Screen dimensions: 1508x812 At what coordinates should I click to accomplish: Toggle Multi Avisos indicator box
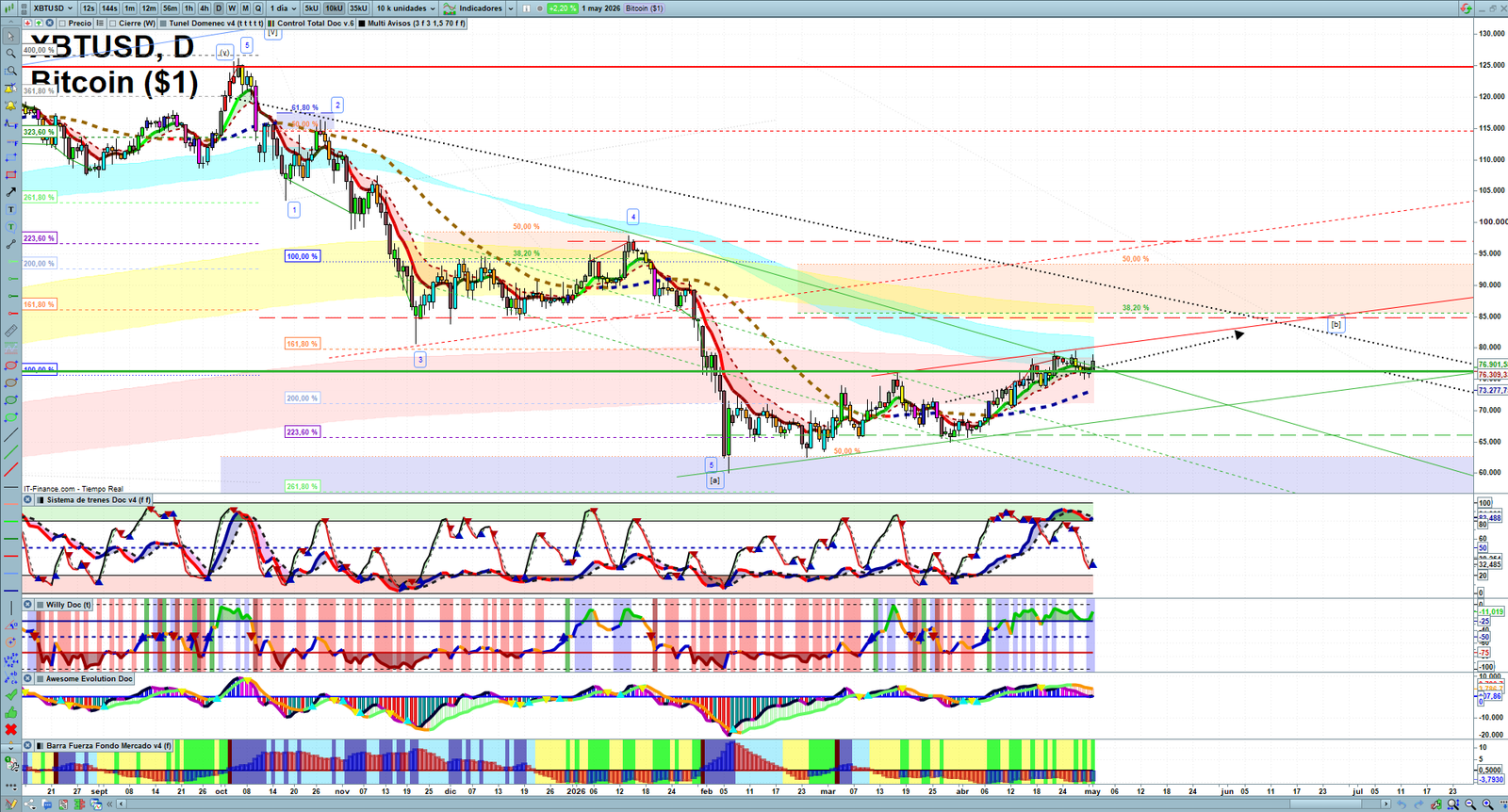pos(361,23)
